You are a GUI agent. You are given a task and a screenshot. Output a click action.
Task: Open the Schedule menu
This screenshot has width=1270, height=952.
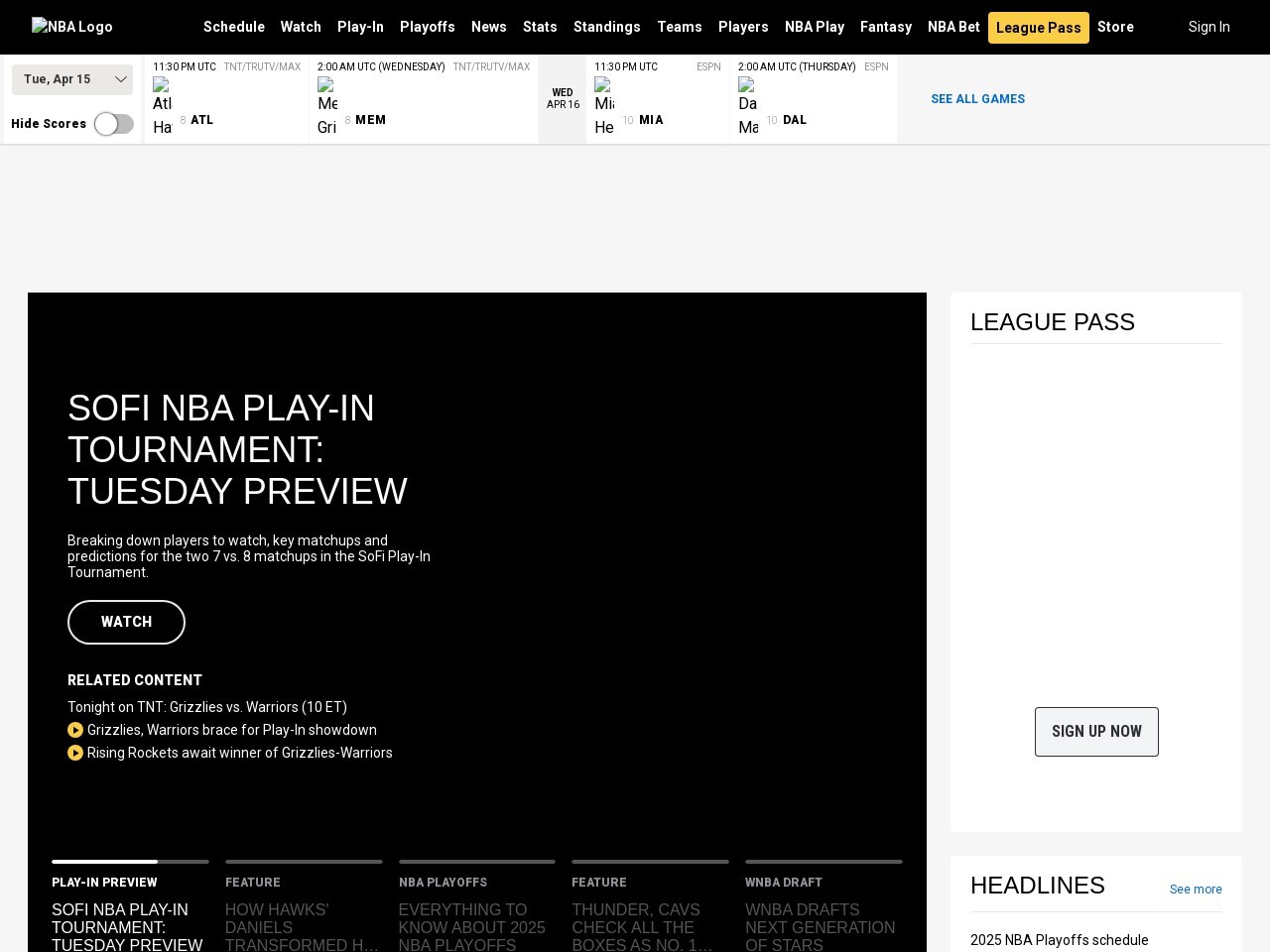coord(234,27)
